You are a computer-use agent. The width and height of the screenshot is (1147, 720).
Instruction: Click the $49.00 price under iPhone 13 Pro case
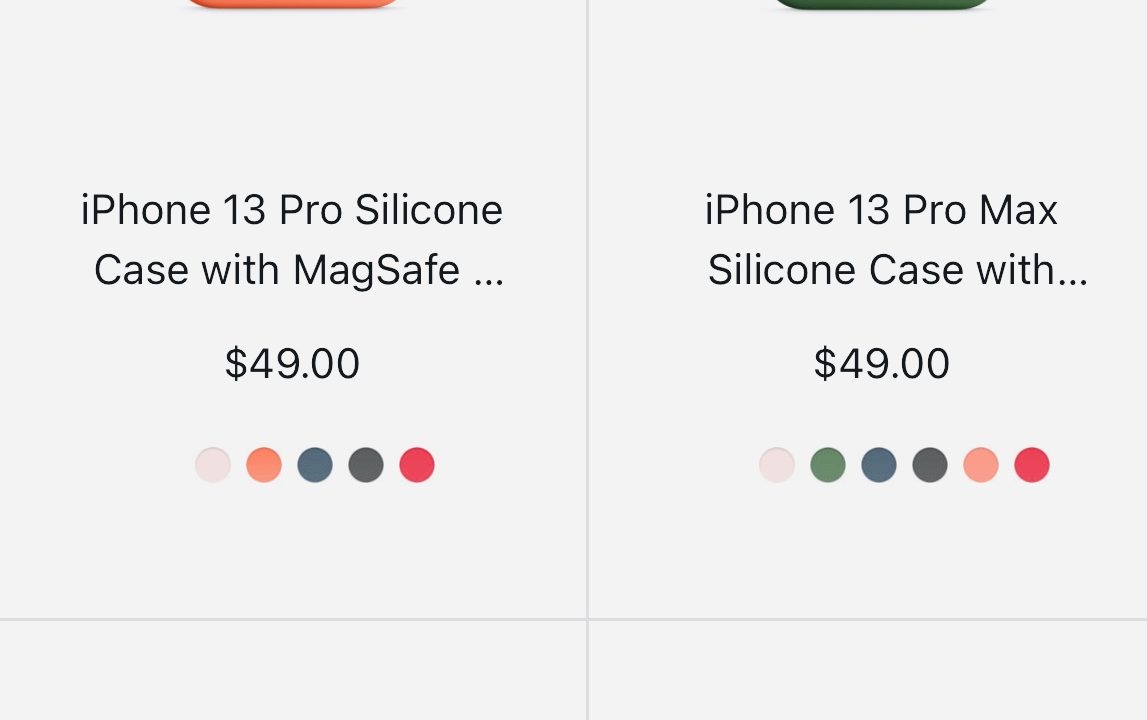(292, 364)
